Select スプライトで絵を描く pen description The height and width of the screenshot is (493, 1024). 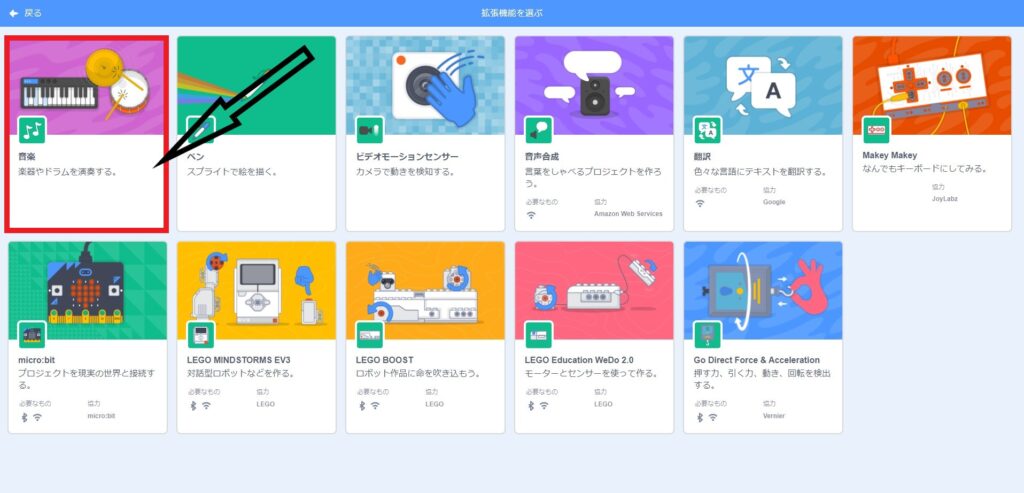pos(232,172)
